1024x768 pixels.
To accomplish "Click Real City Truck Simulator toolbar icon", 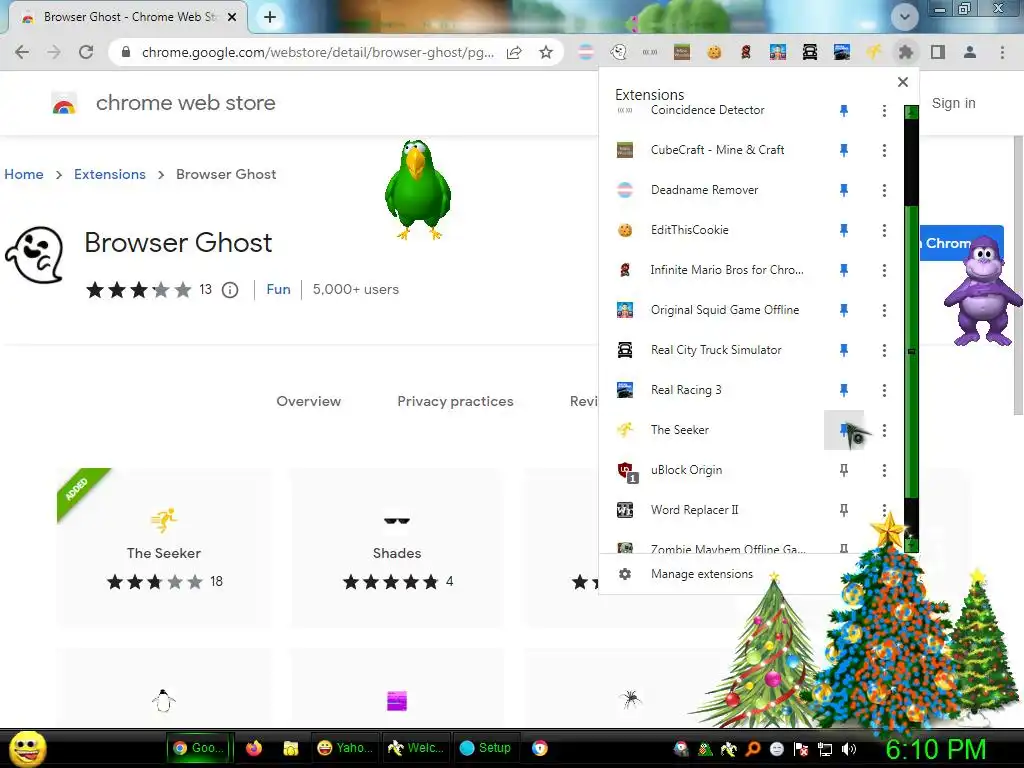I will pyautogui.click(x=810, y=52).
